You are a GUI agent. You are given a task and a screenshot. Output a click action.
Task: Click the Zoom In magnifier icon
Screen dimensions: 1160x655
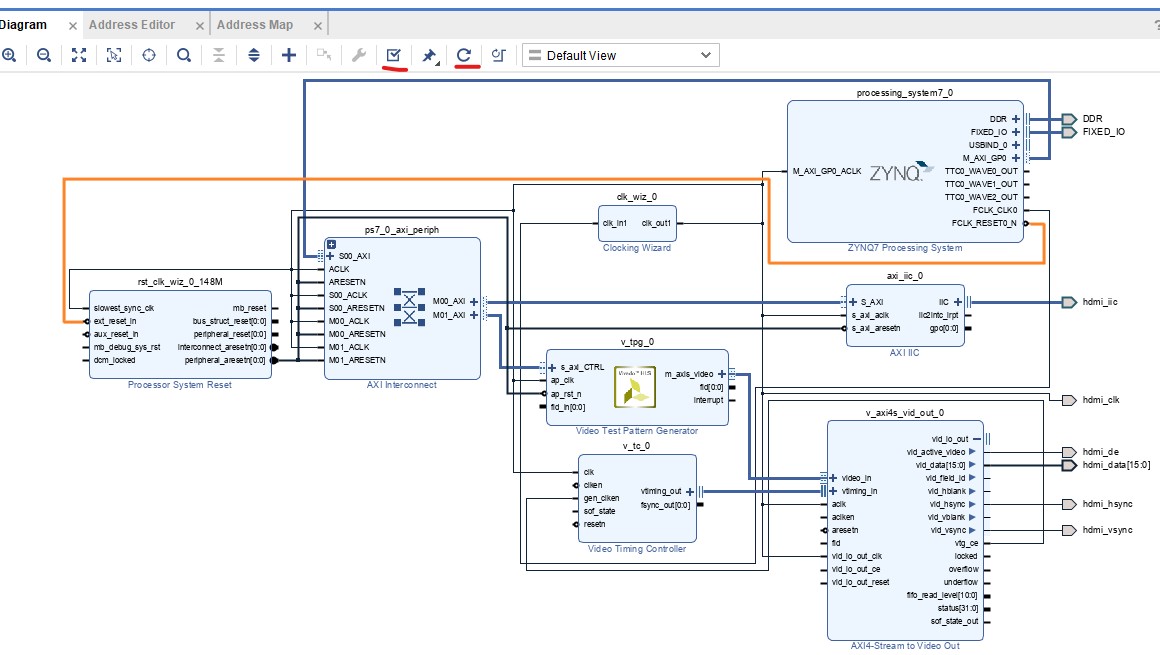tap(9, 56)
